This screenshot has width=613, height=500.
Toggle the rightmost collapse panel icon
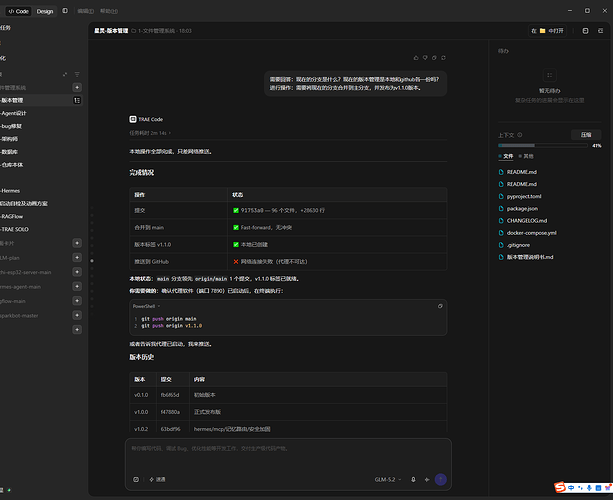pos(600,30)
